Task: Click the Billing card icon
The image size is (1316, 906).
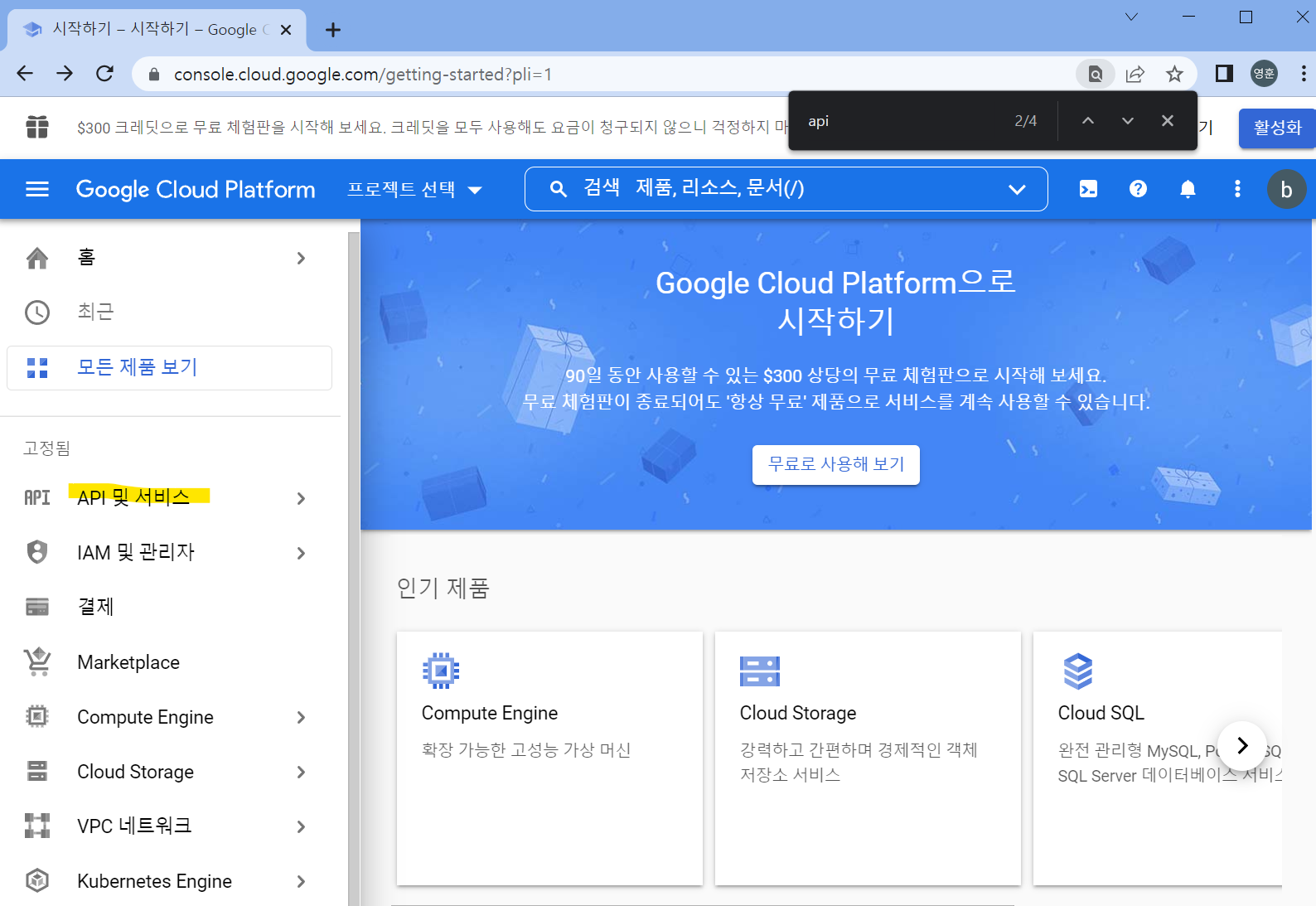Action: 37,607
